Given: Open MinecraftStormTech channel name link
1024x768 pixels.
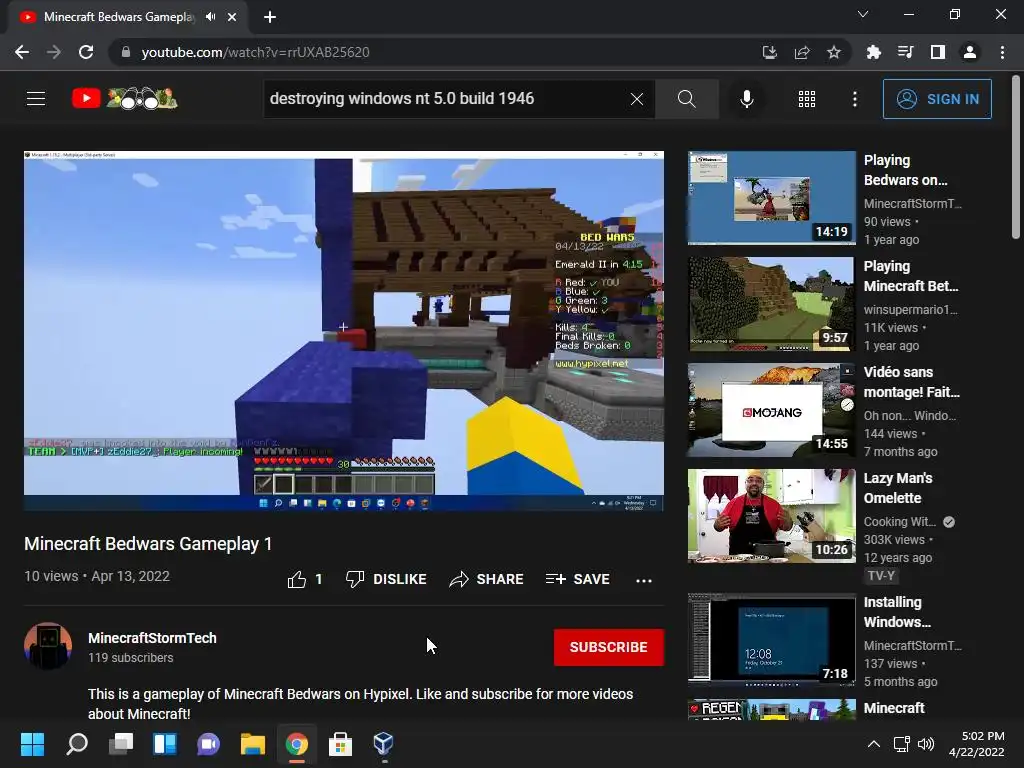Looking at the screenshot, I should pyautogui.click(x=152, y=638).
